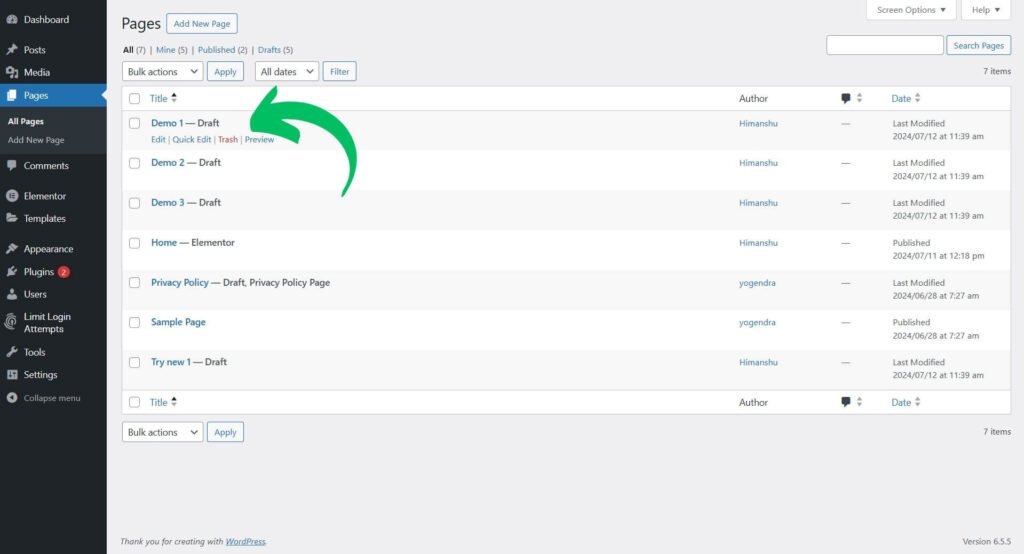This screenshot has width=1024, height=554.
Task: Click the comments bubble column icon in table footer
Action: tap(846, 402)
